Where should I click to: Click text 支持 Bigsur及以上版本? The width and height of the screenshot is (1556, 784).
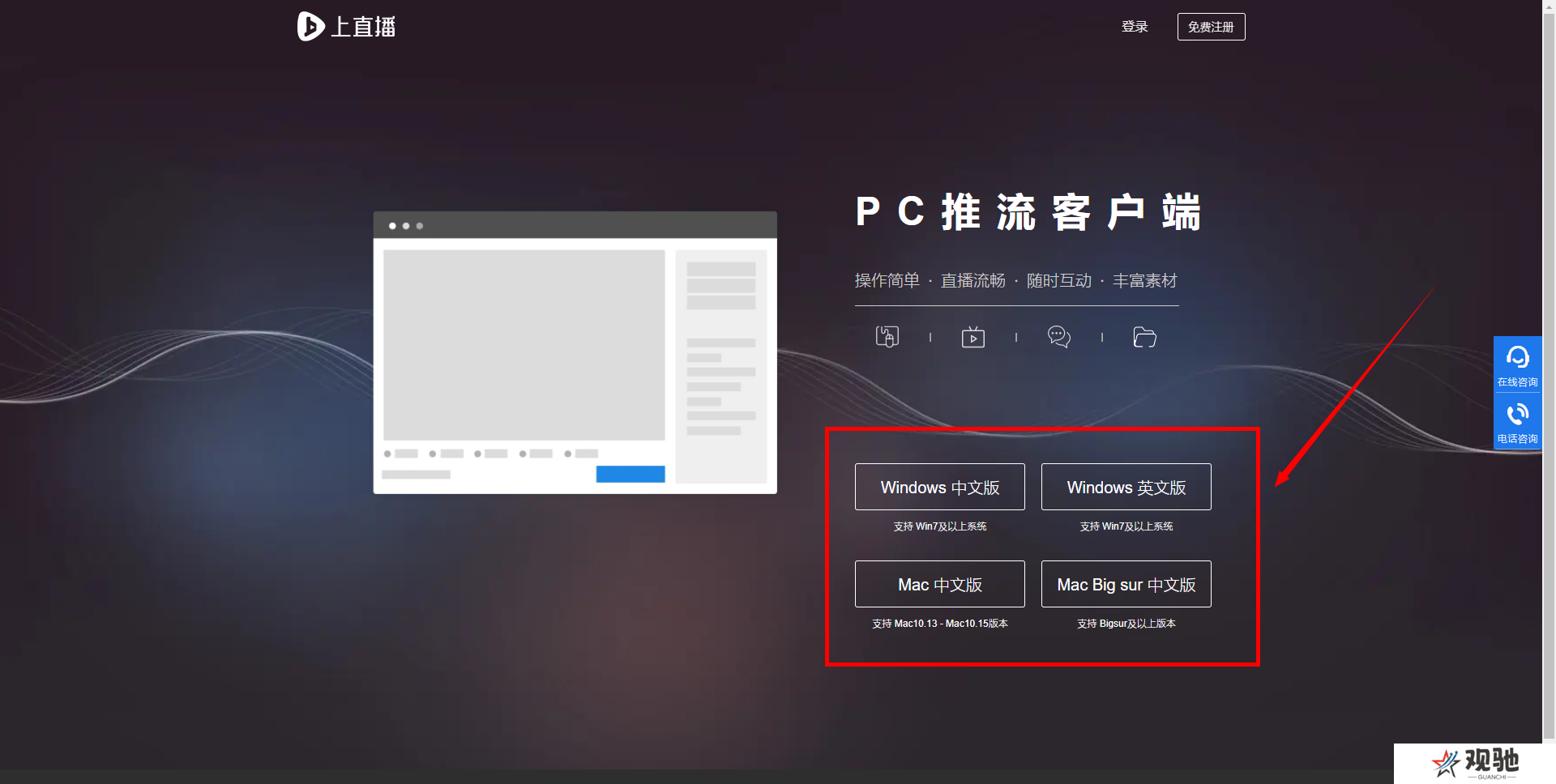click(x=1126, y=624)
